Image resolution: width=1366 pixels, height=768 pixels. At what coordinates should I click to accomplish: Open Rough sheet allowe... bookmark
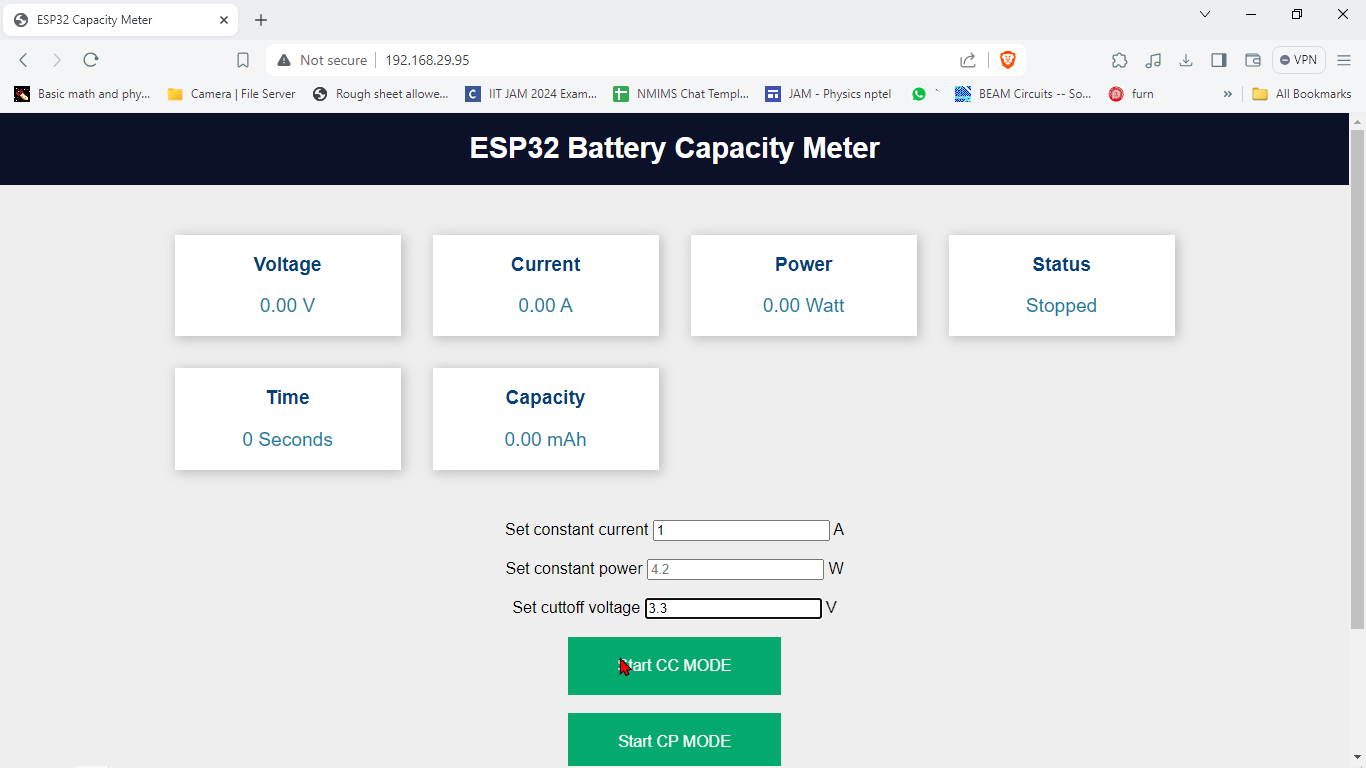pyautogui.click(x=381, y=94)
